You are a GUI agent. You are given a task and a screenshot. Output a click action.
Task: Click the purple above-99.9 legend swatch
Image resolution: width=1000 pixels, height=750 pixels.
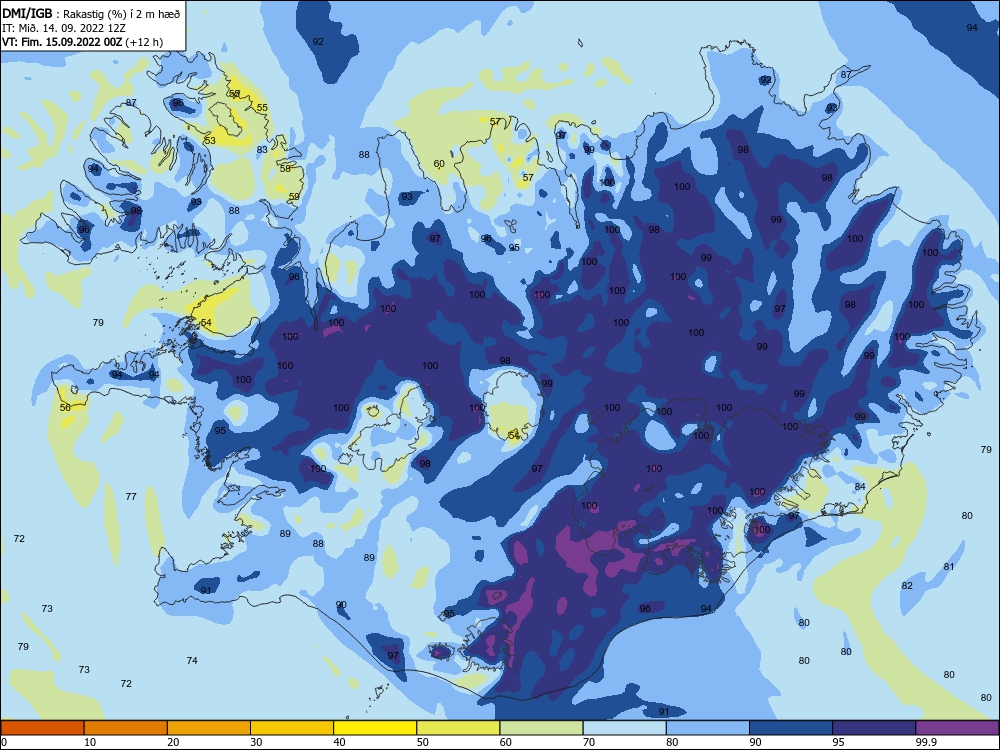(957, 728)
